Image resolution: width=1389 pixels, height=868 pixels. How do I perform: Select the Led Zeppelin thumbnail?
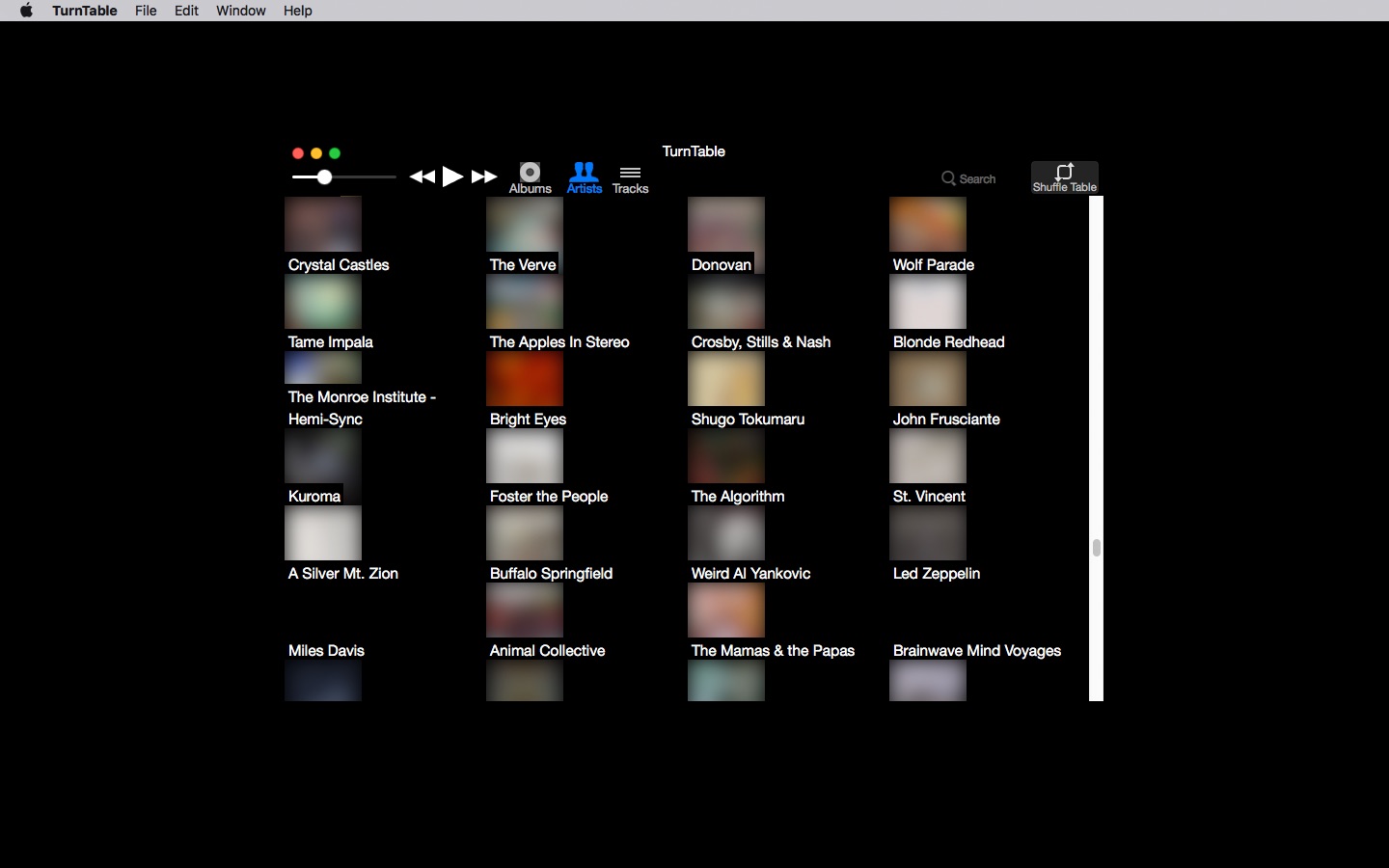tap(928, 532)
